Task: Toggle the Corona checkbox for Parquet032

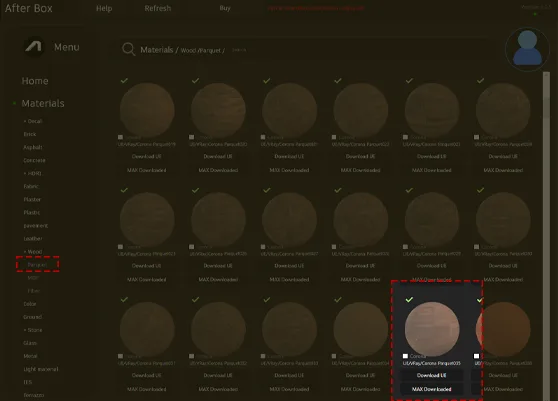Action: (x=191, y=356)
